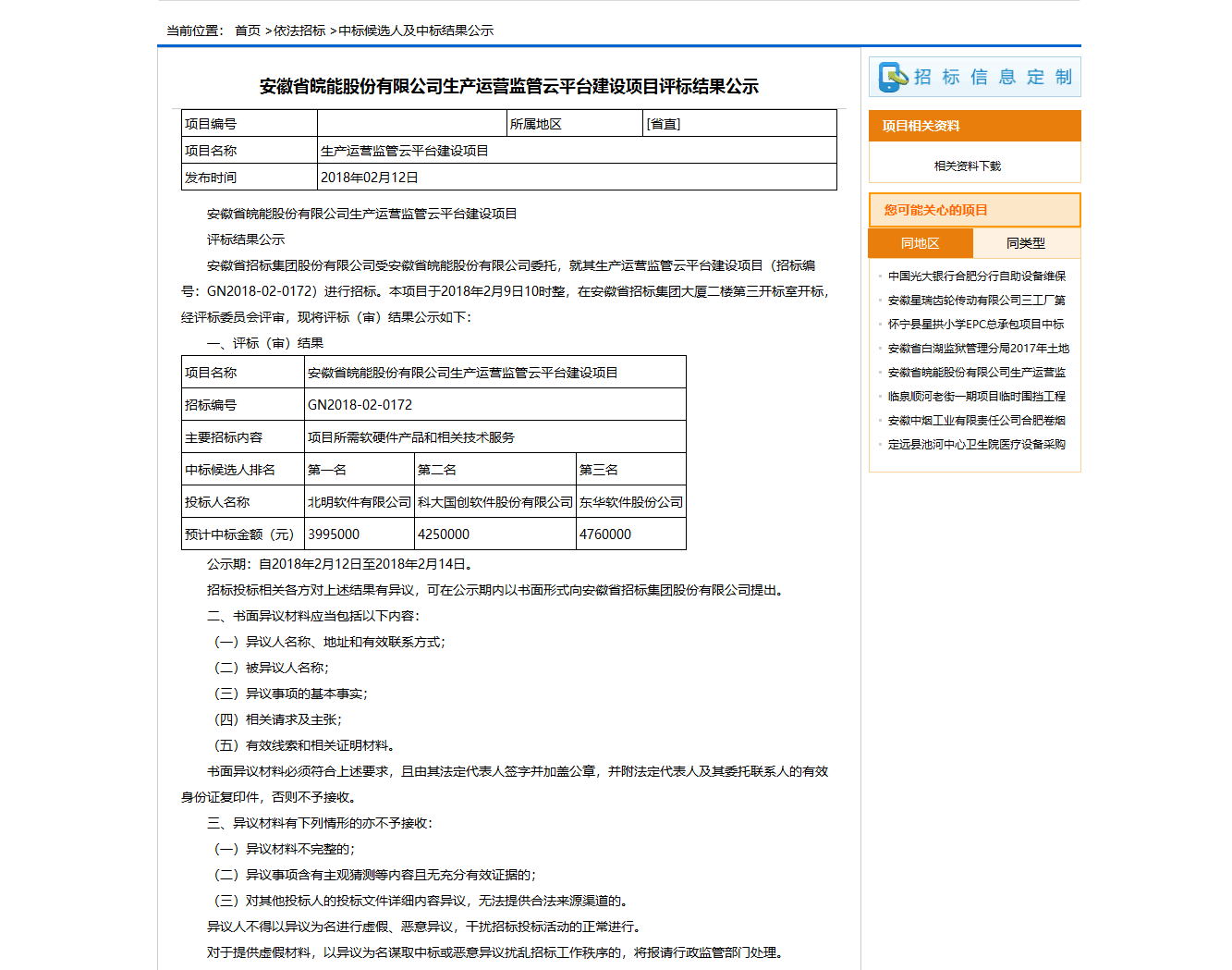1232x970 pixels.
Task: Click （四）相关请求及主张 line
Action: point(278,719)
